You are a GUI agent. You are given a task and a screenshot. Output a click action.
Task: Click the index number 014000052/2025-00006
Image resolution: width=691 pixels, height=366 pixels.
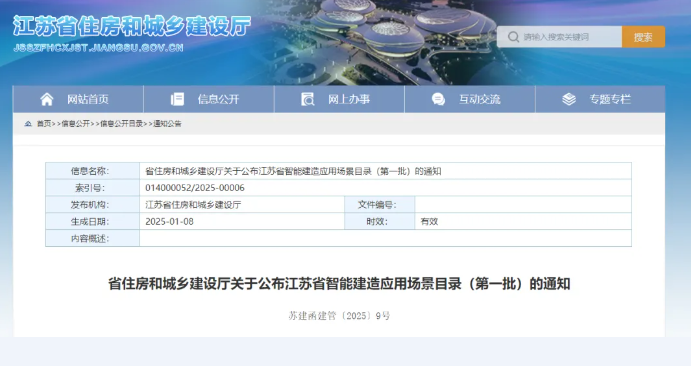point(195,188)
